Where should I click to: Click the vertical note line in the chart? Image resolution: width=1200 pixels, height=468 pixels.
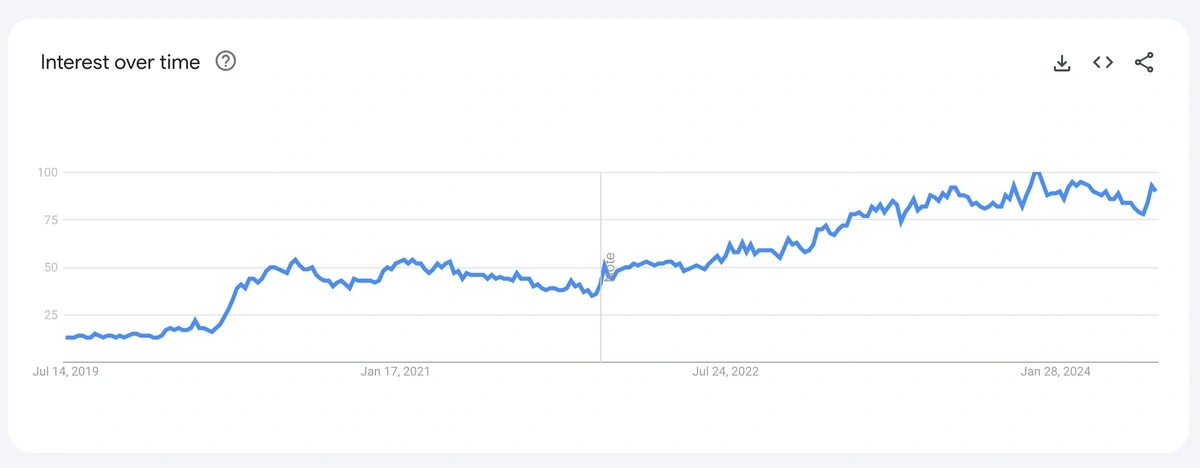click(601, 266)
